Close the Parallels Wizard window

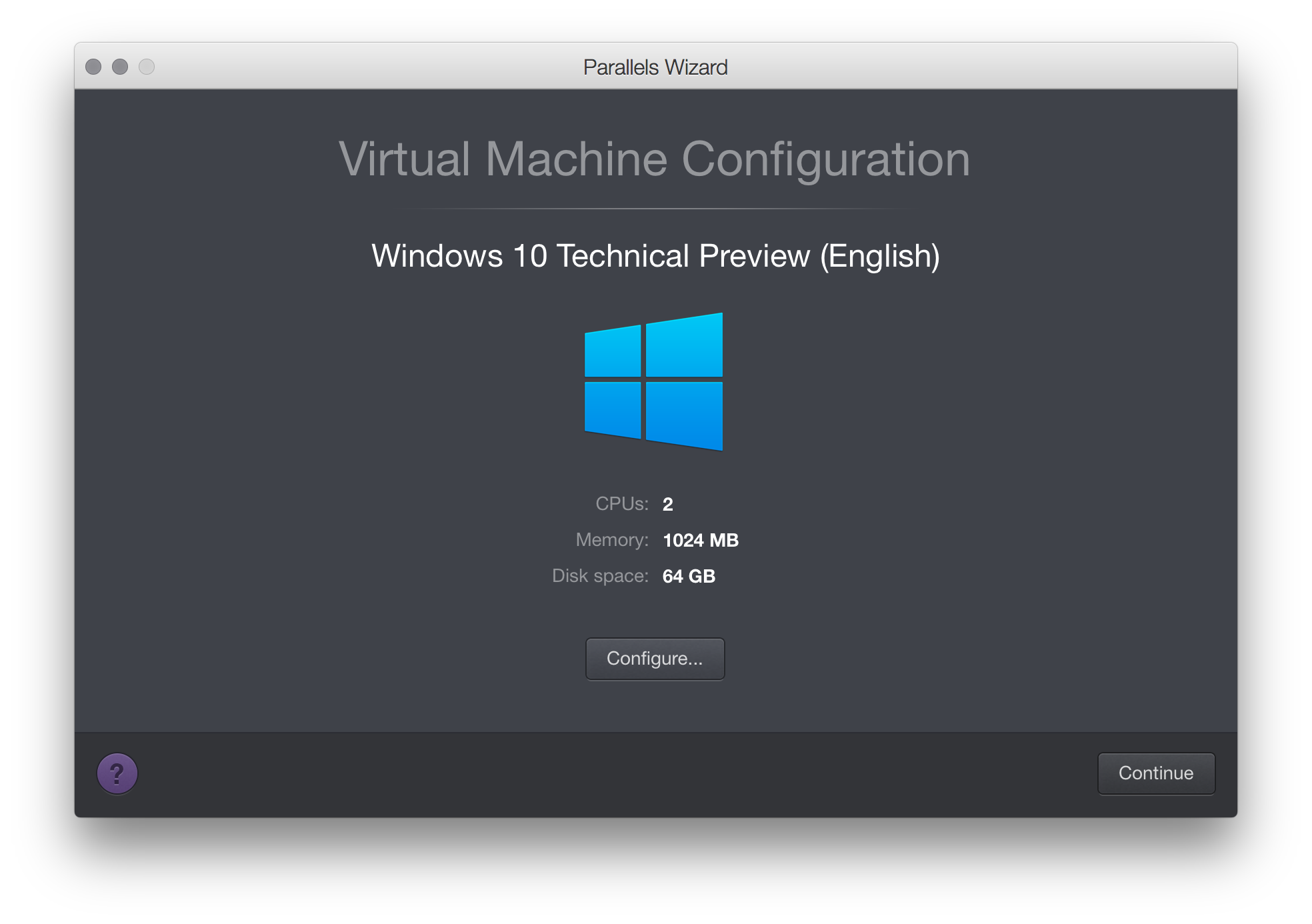coord(93,67)
